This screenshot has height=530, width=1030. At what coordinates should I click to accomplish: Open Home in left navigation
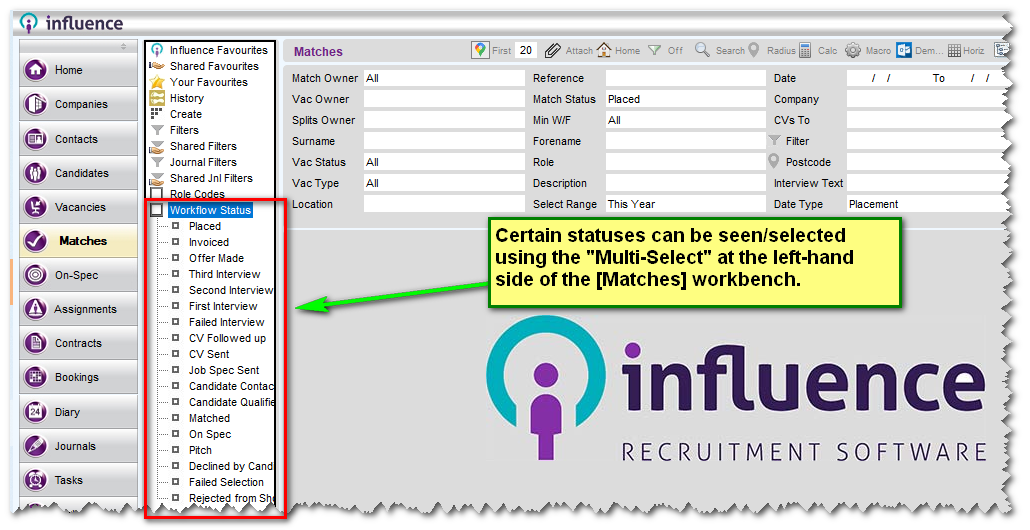point(78,70)
